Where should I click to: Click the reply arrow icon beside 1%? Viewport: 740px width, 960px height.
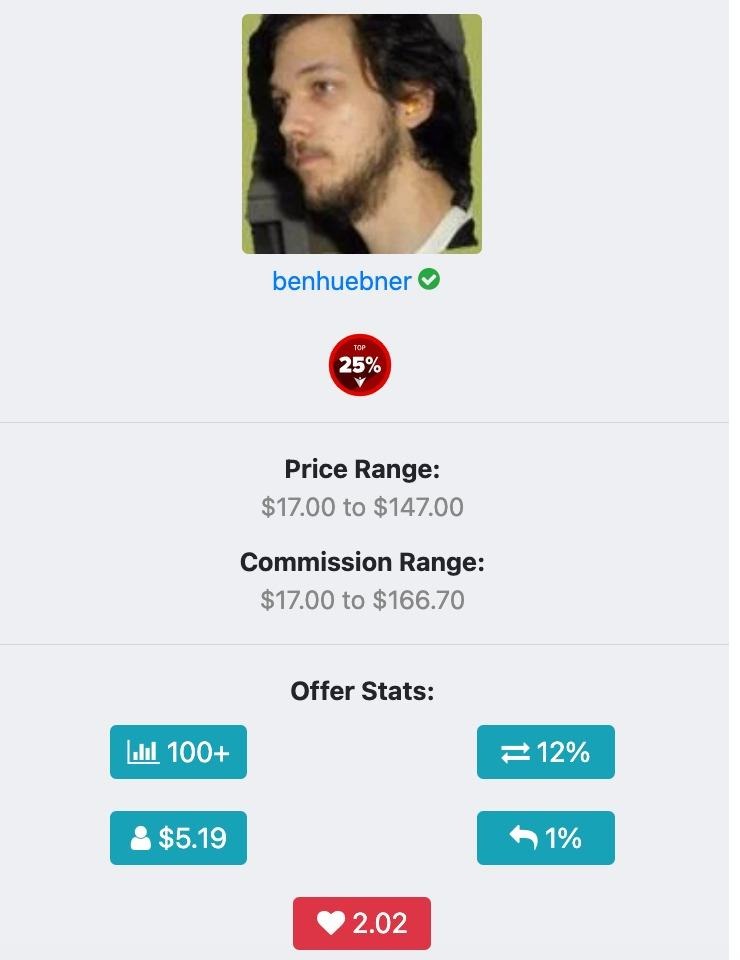pos(523,838)
